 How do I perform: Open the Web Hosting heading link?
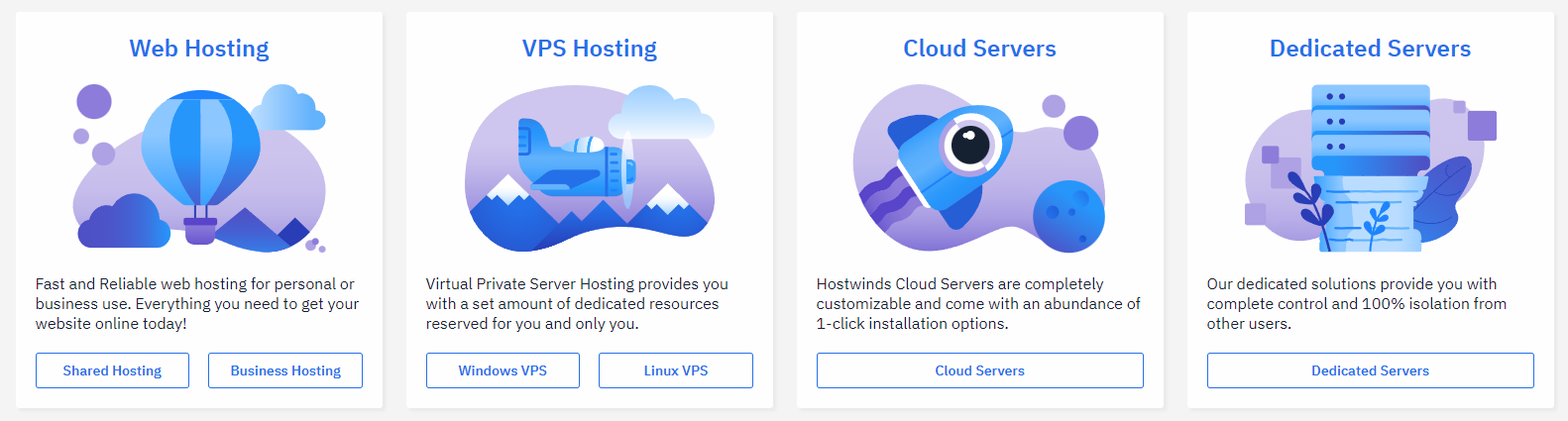tap(199, 49)
